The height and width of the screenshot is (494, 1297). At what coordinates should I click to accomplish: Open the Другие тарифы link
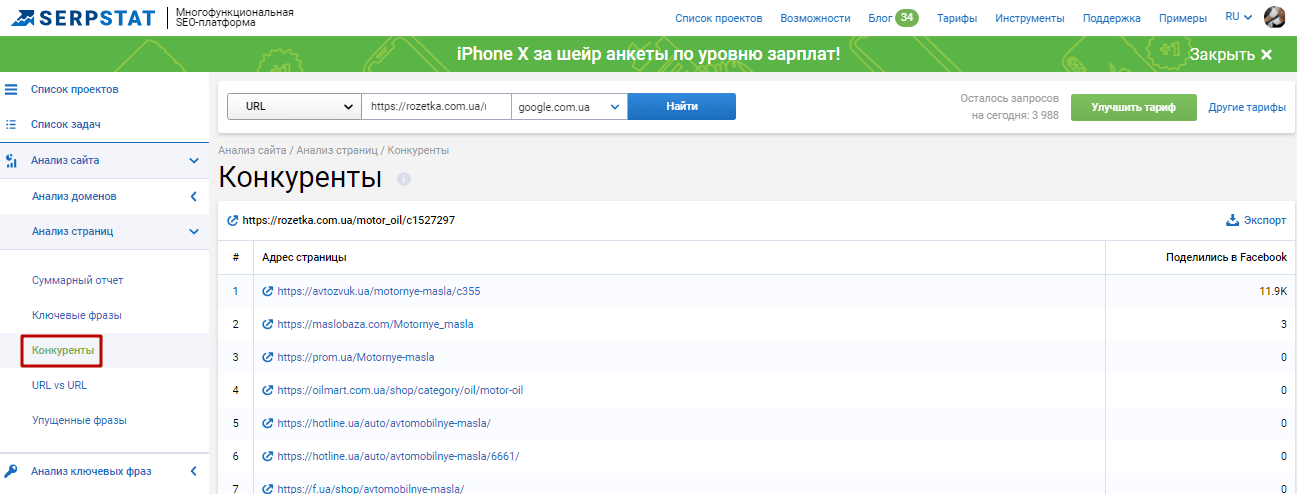click(x=1247, y=107)
